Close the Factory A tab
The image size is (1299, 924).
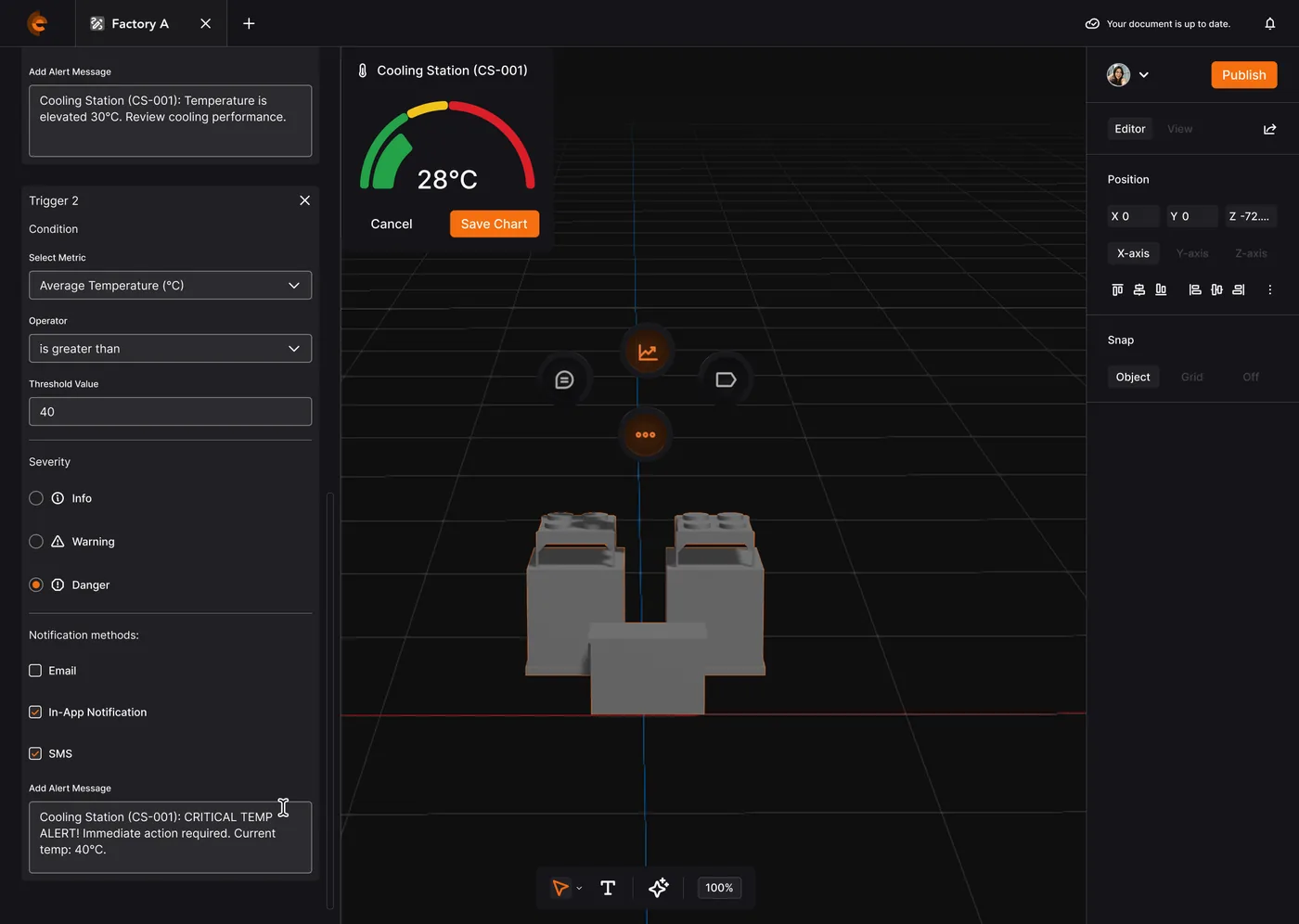pyautogui.click(x=206, y=23)
